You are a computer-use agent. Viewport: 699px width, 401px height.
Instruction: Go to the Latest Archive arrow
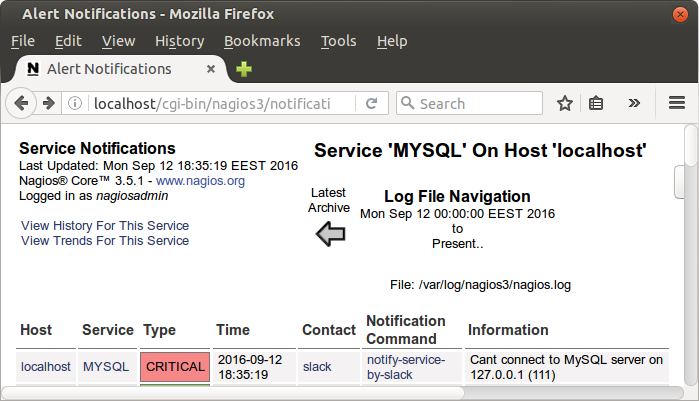tap(330, 234)
